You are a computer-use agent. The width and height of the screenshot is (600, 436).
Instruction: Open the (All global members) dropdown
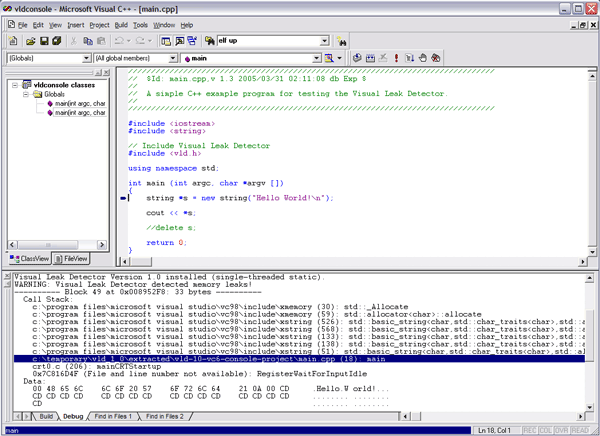pyautogui.click(x=174, y=59)
